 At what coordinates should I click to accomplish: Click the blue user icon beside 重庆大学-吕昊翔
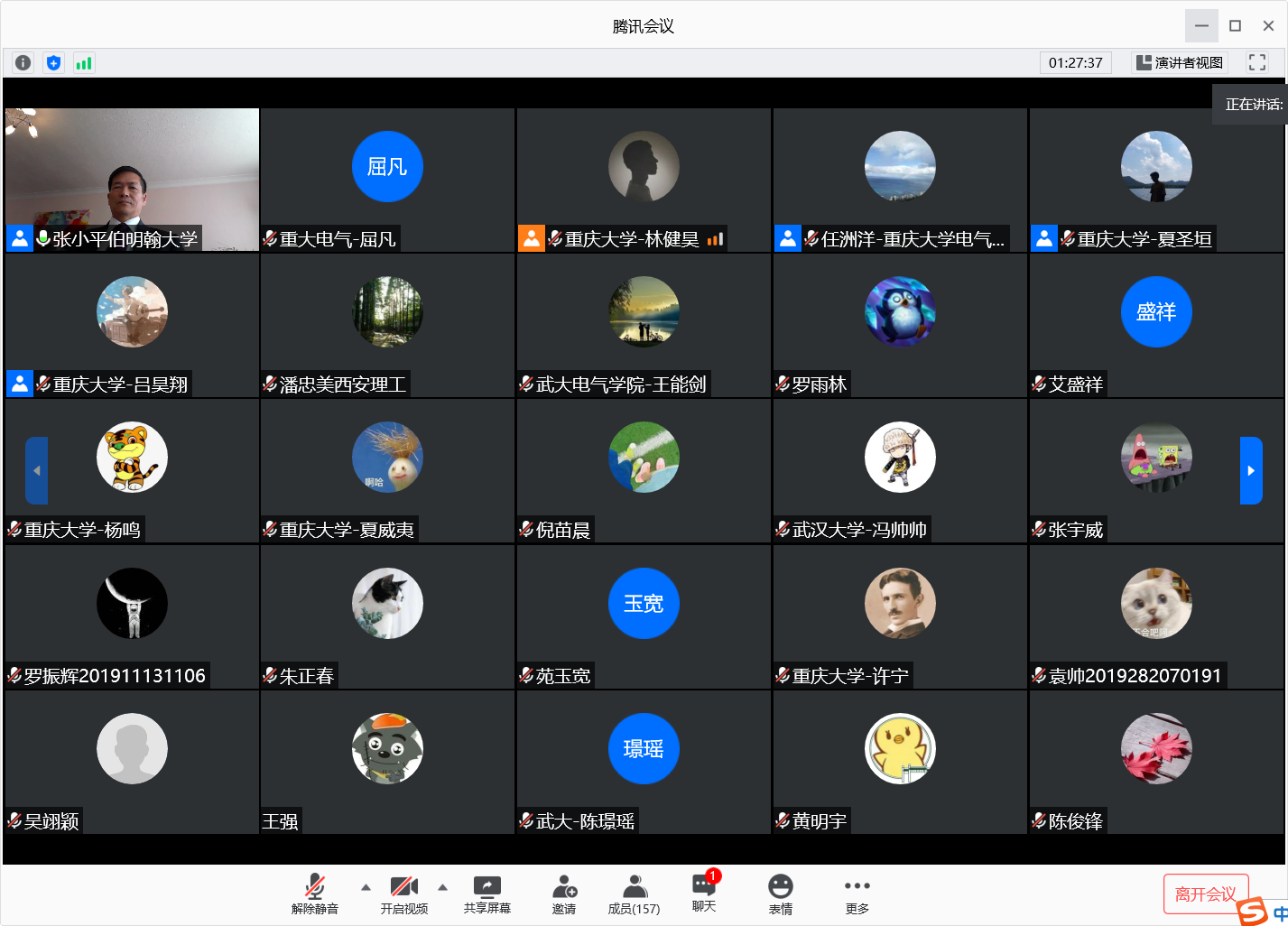pos(20,384)
